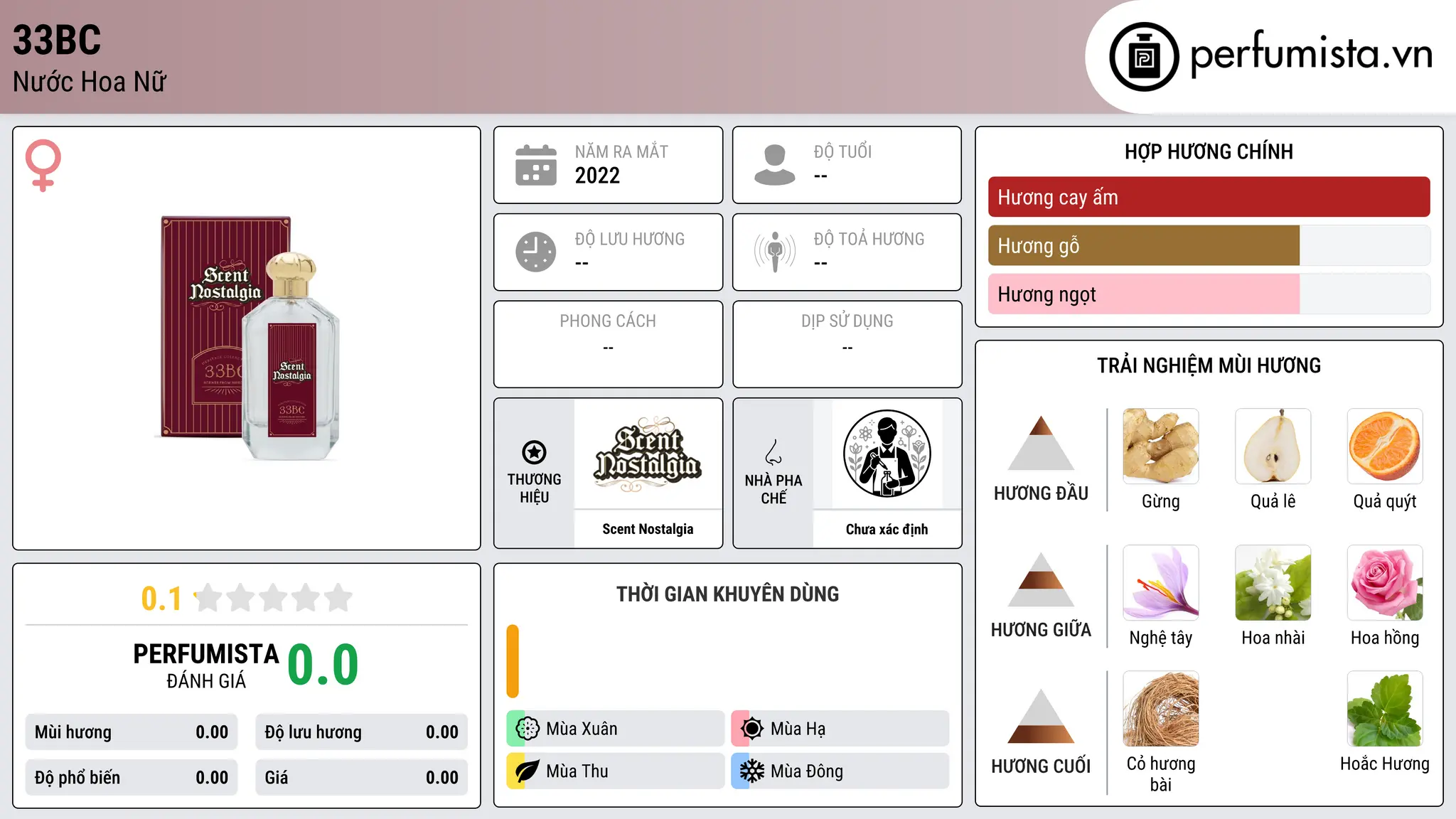This screenshot has width=1456, height=819.
Task: Click the Độ phổ biến 0.00 score row
Action: [132, 778]
